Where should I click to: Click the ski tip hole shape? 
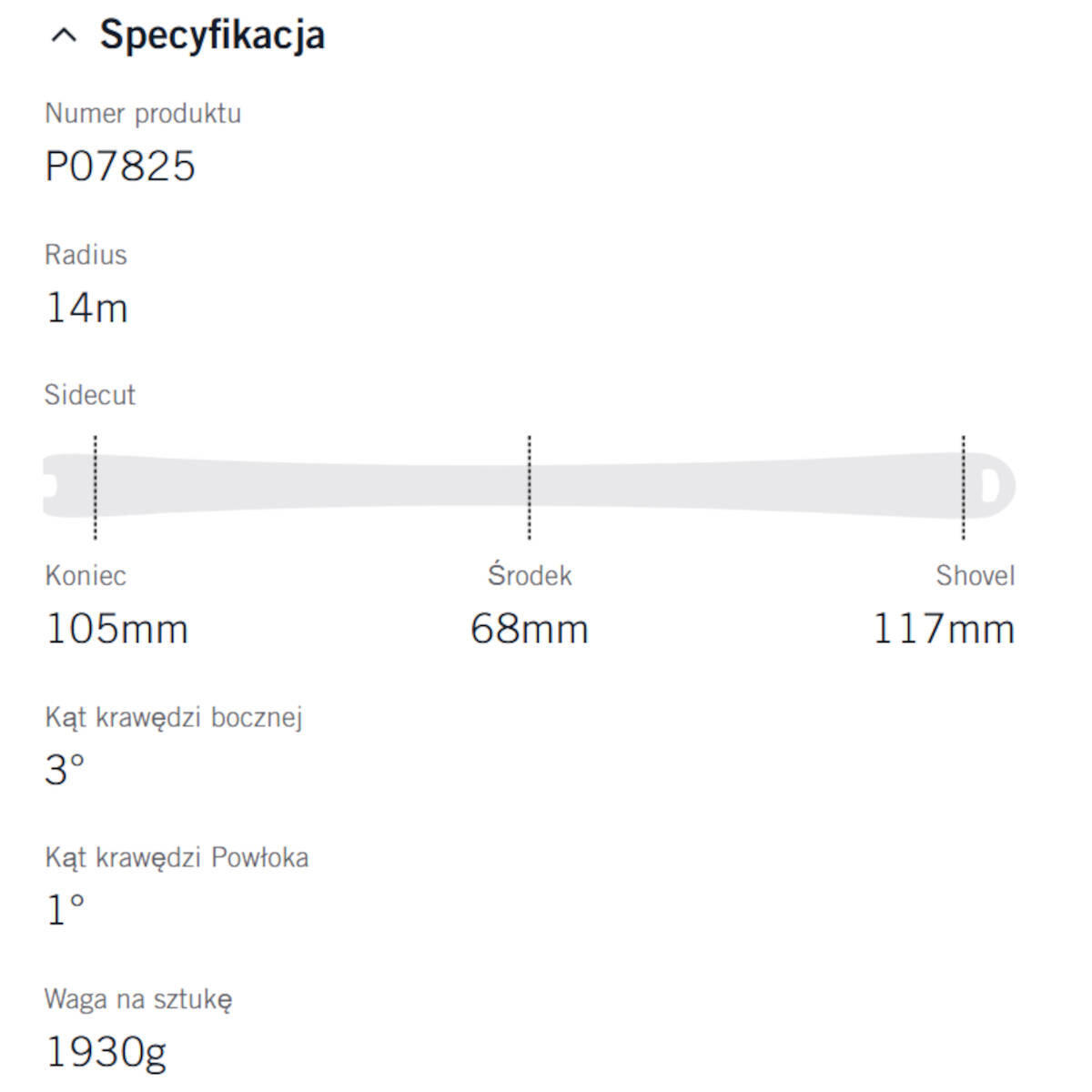(990, 486)
